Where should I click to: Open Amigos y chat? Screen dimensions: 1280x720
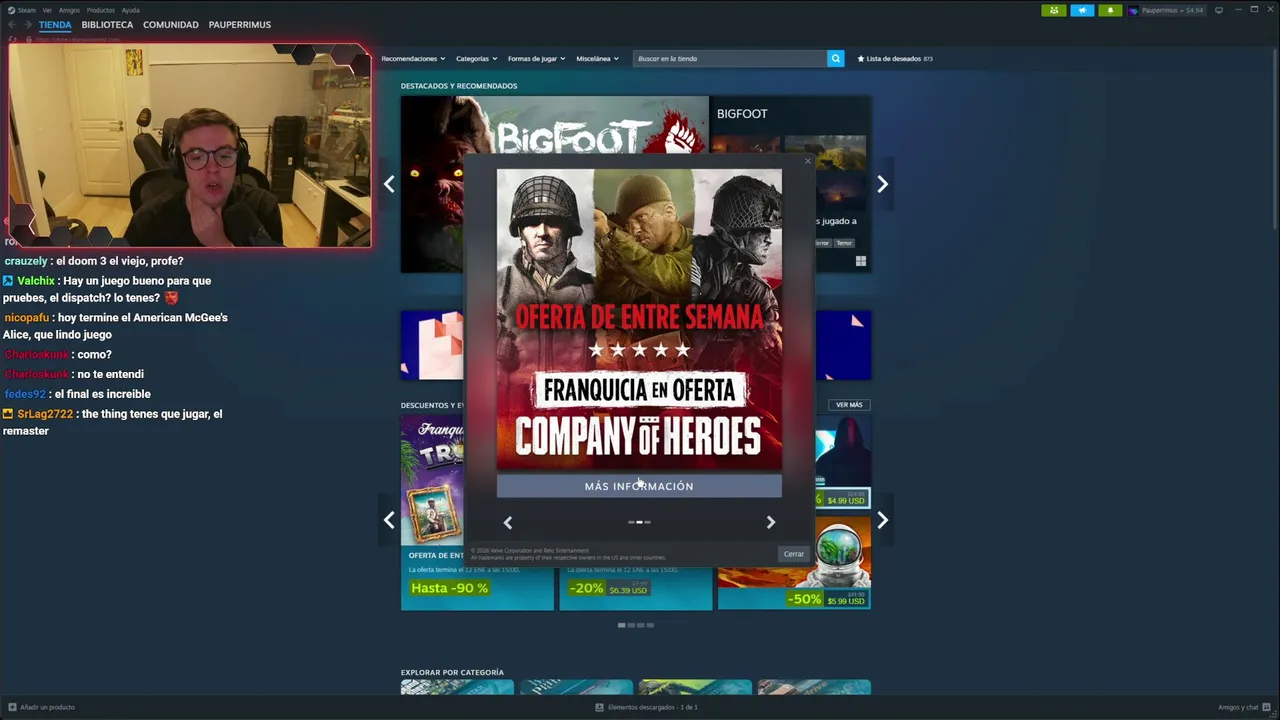coord(1243,707)
